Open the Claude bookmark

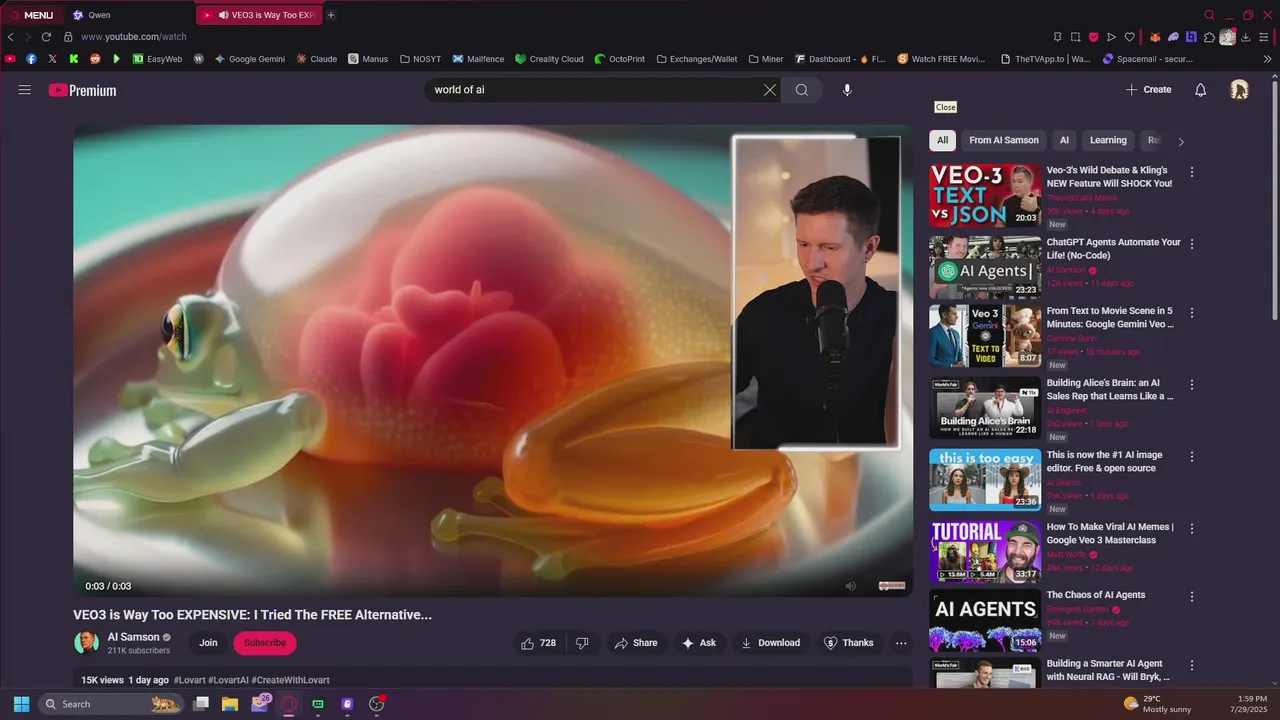click(x=317, y=59)
